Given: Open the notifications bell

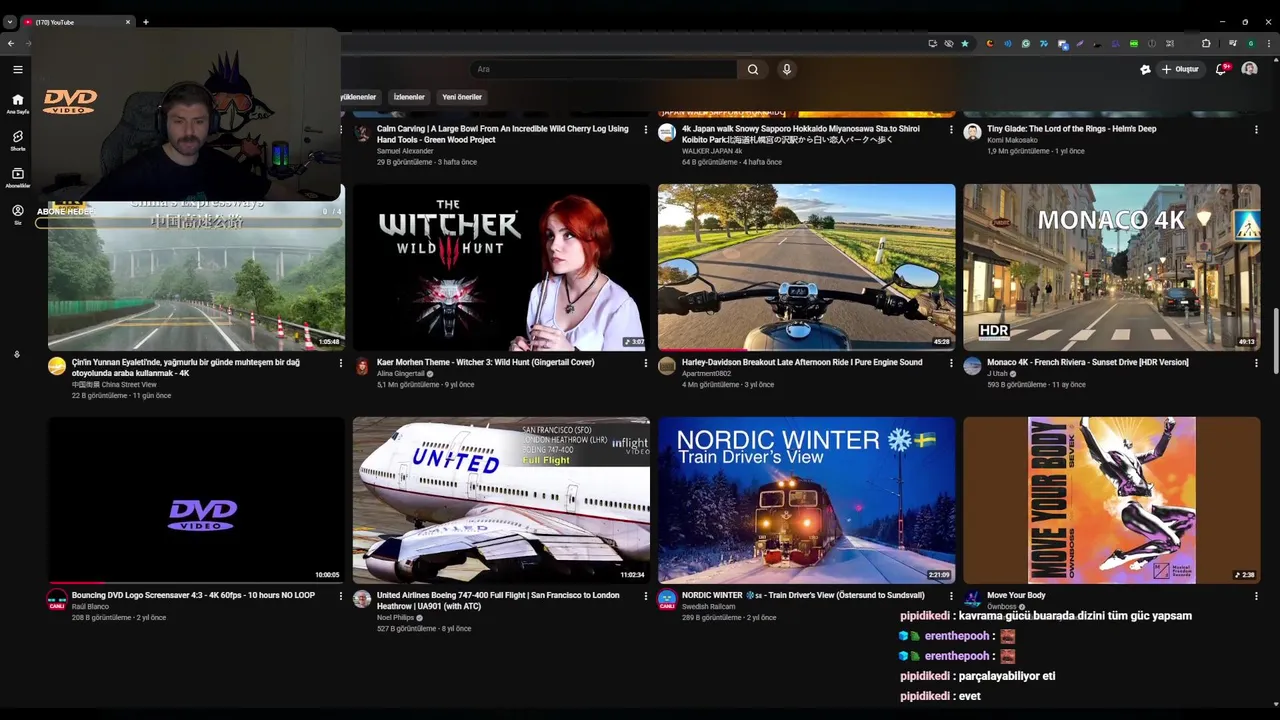Looking at the screenshot, I should (1221, 69).
